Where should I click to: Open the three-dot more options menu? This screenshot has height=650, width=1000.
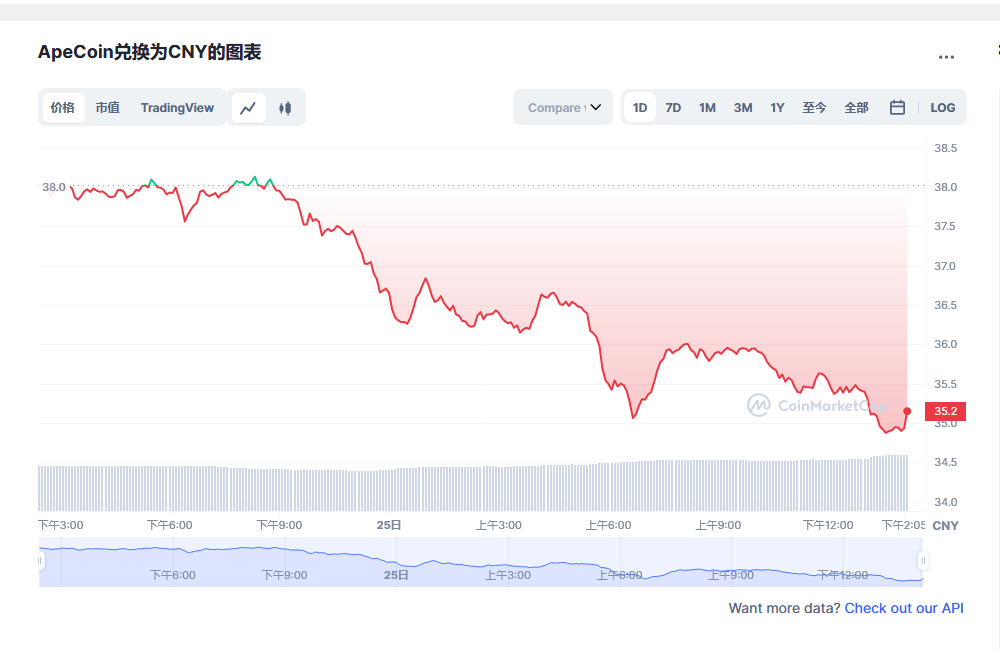pyautogui.click(x=946, y=57)
